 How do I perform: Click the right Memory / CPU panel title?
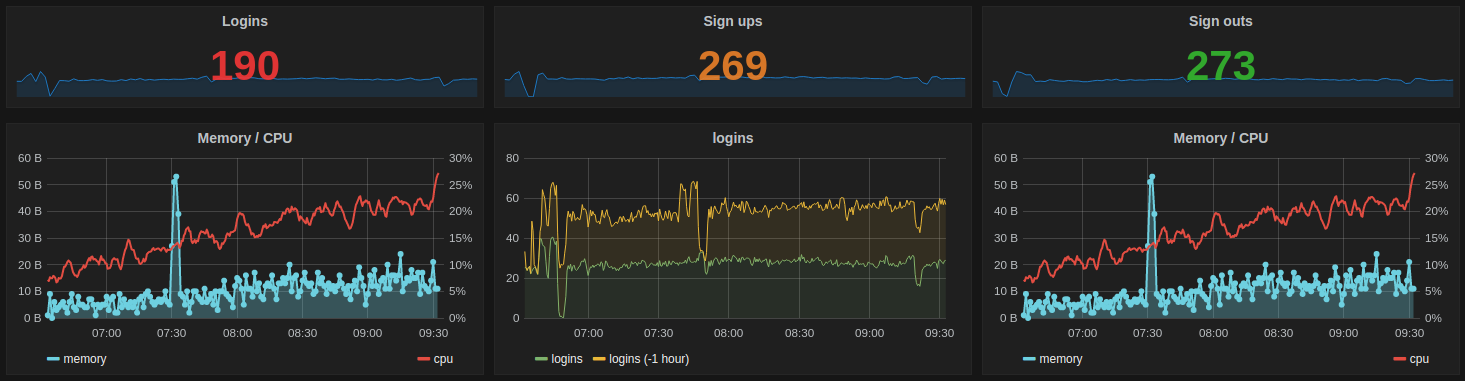click(x=1221, y=138)
